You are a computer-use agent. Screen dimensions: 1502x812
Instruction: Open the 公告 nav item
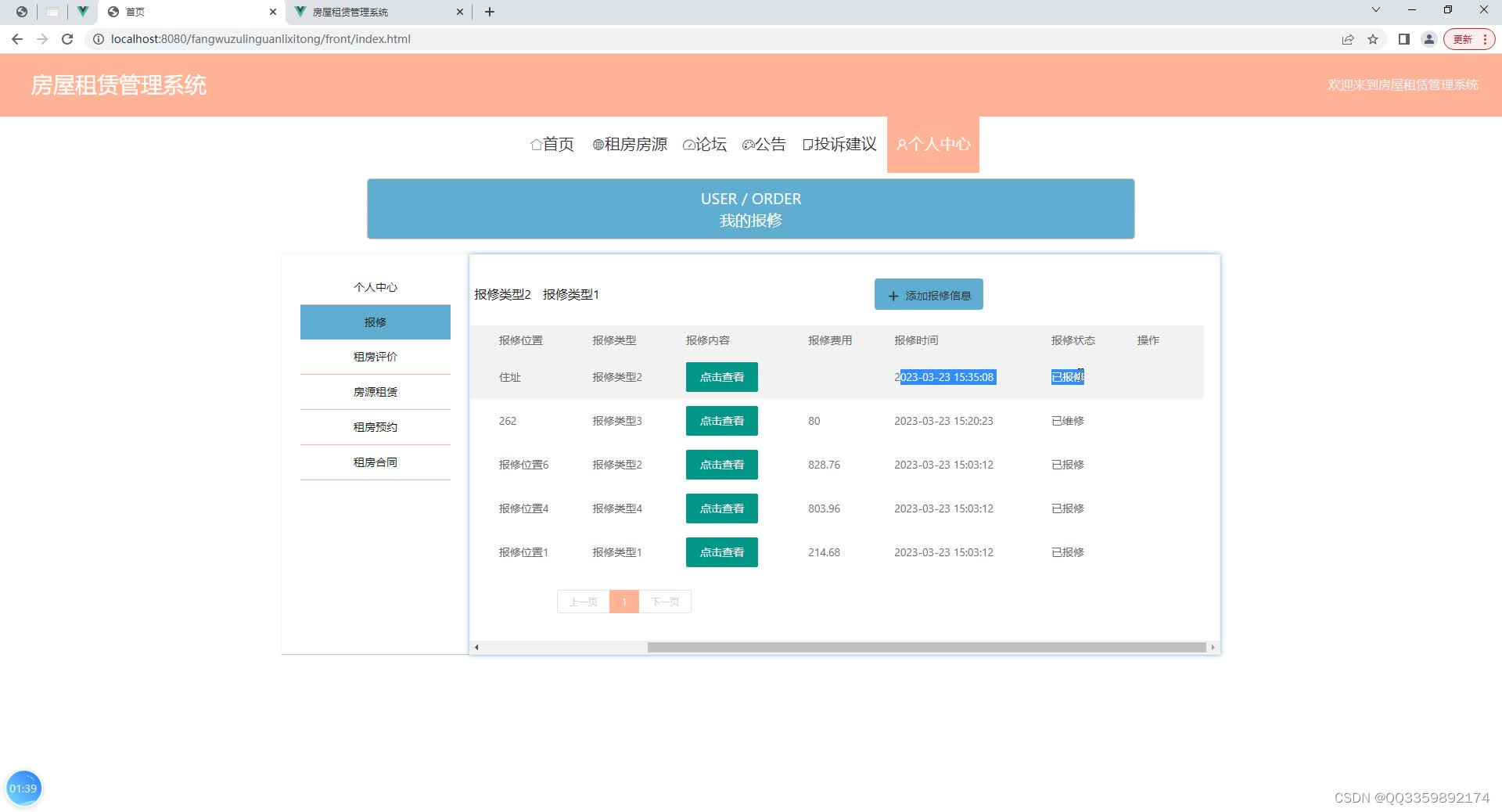point(764,144)
